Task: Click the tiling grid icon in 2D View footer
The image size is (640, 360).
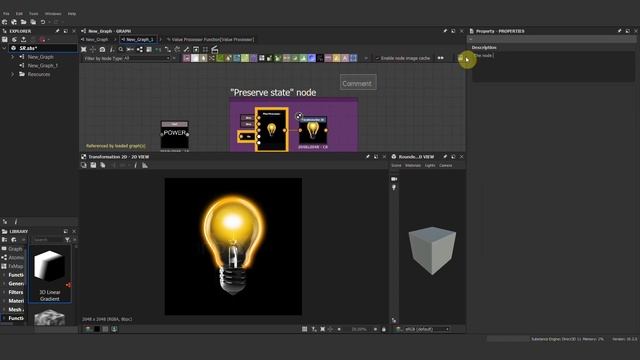Action: [x=304, y=329]
